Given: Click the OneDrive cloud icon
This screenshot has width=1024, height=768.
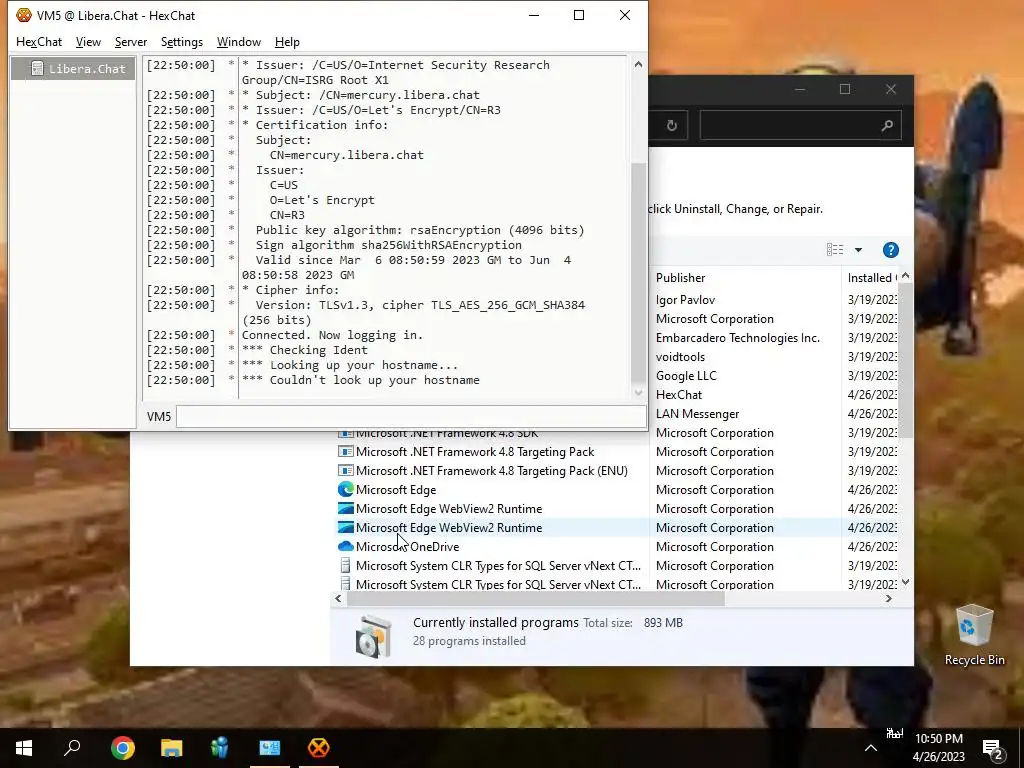Looking at the screenshot, I should [x=345, y=546].
